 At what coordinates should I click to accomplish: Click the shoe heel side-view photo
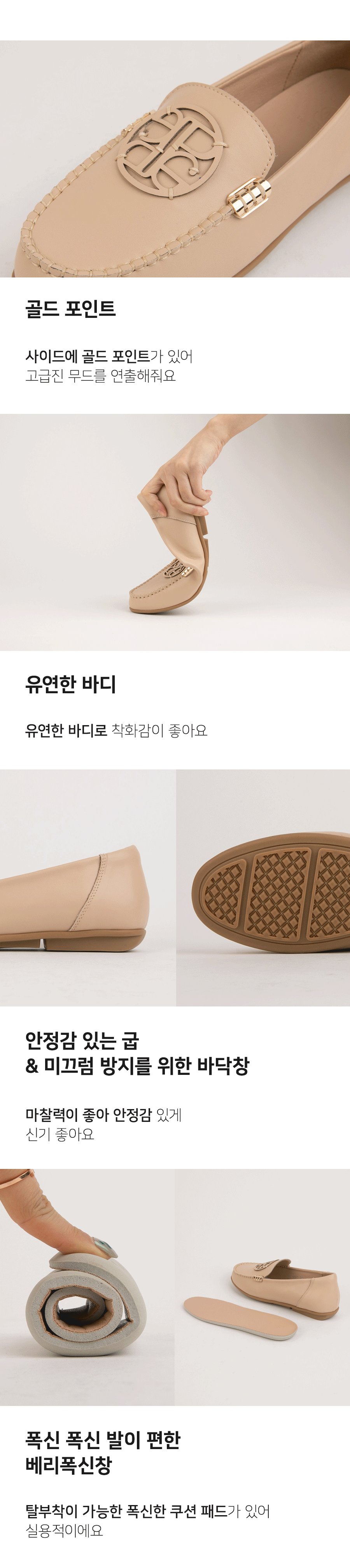[87, 888]
